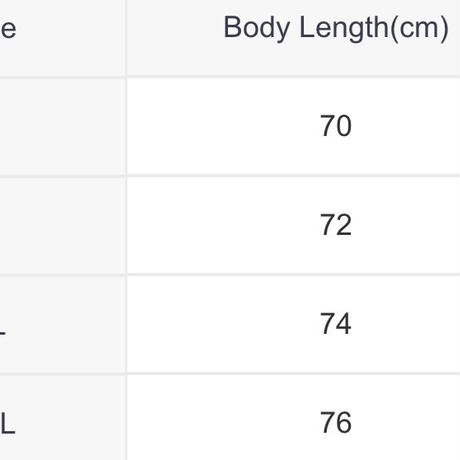Click the text Length(cm) in the header
The width and height of the screenshot is (460, 460).
coord(374,29)
